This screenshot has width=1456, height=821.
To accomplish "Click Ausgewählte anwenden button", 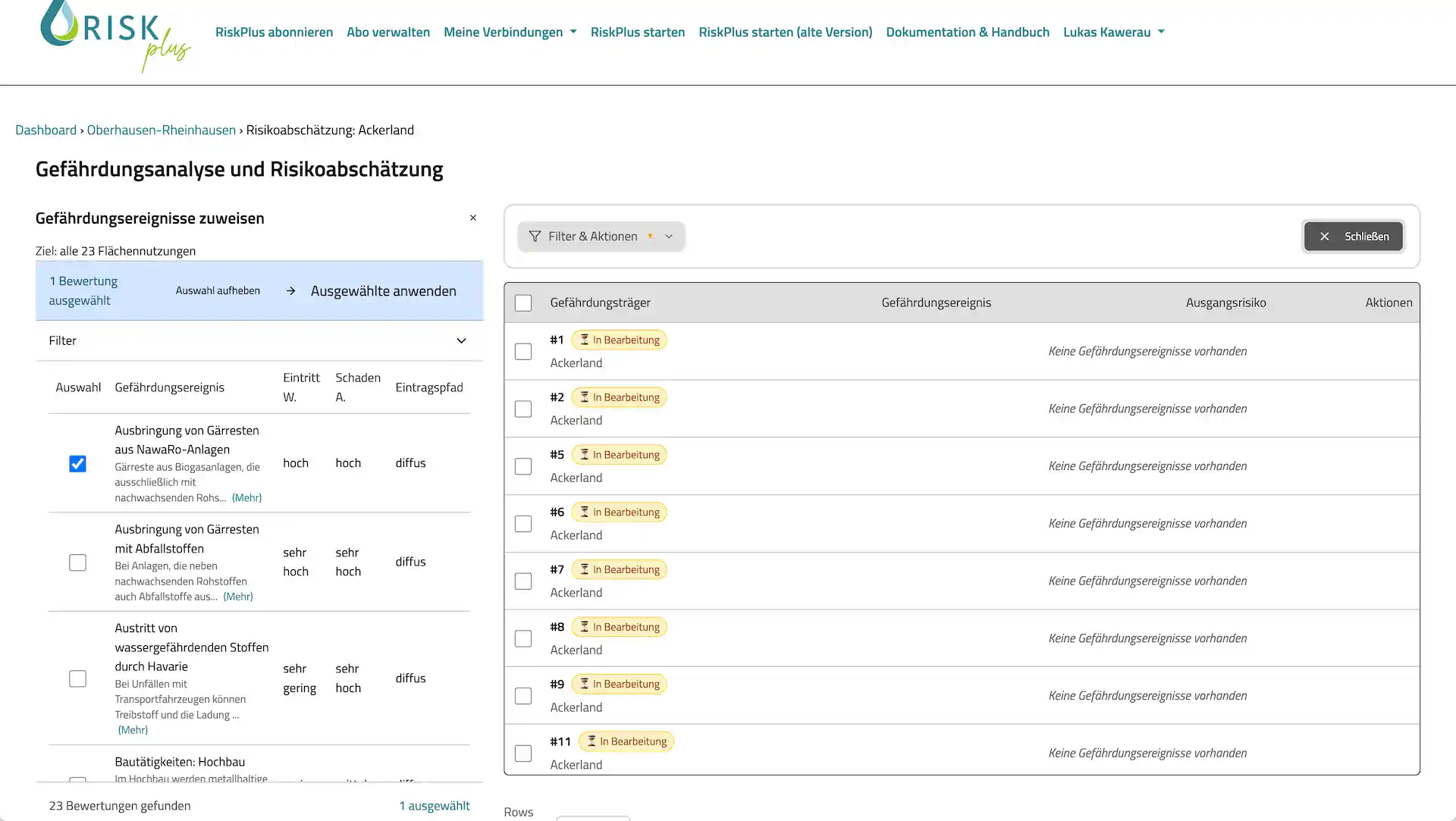I will coord(372,291).
